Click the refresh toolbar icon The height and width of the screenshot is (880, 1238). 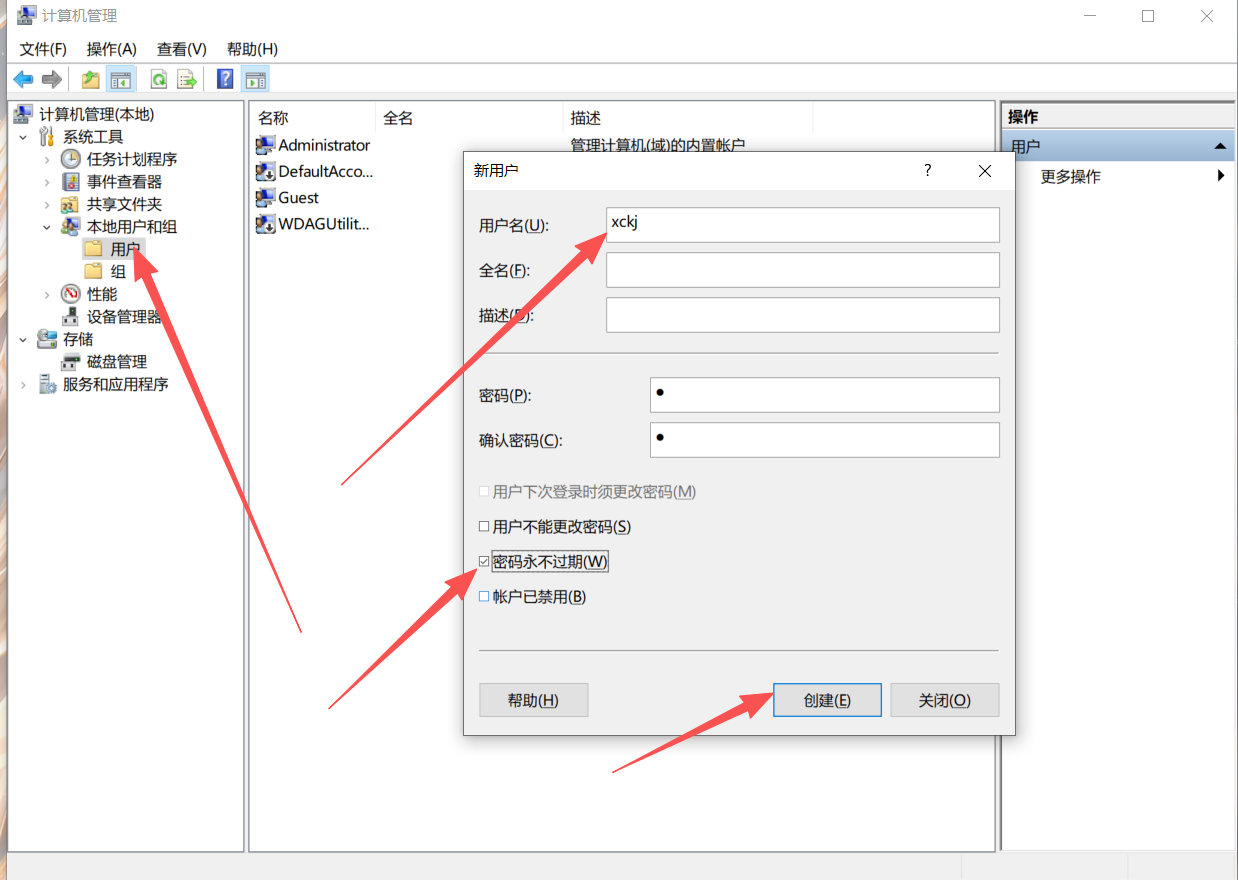[158, 79]
